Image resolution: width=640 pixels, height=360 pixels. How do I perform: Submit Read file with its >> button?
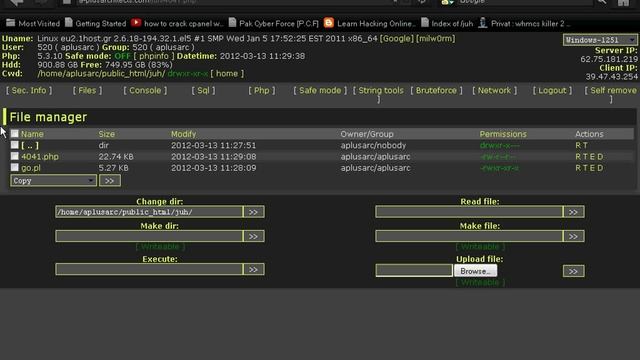point(573,212)
